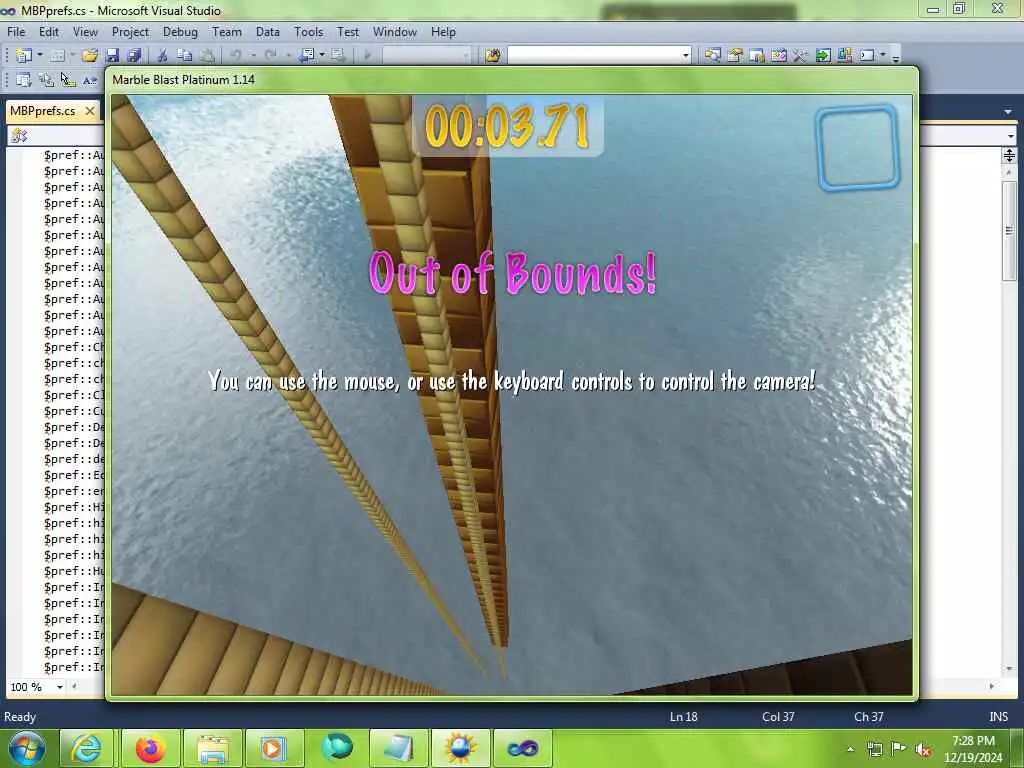
Task: Open the View menu
Action: (85, 31)
